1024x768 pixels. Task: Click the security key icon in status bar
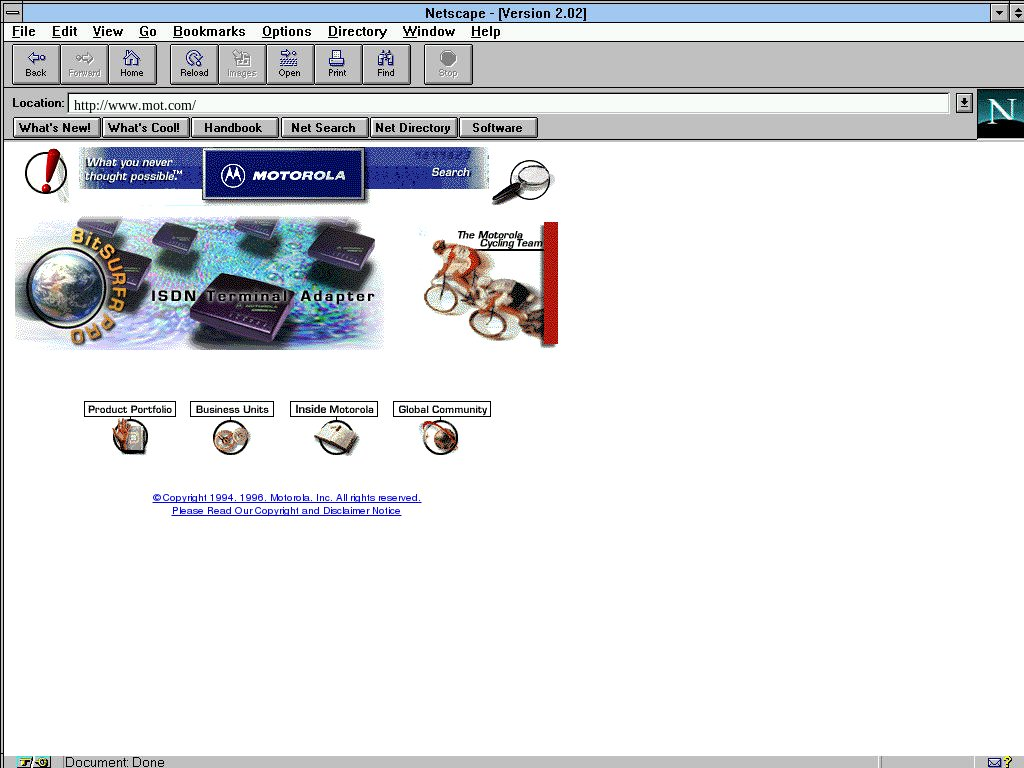[x=28, y=762]
